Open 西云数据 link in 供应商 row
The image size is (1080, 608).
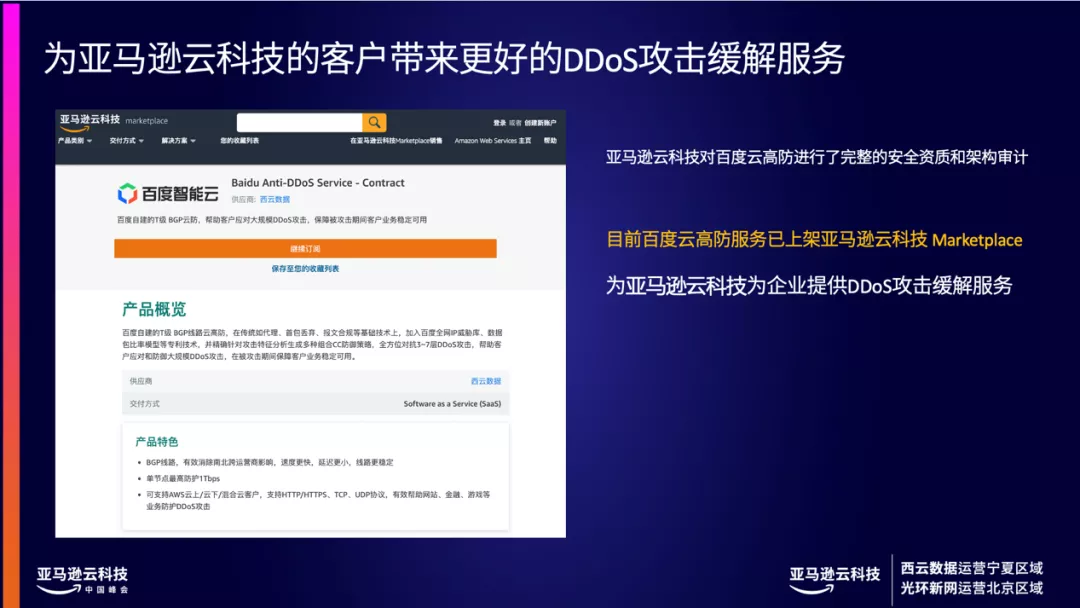tap(486, 381)
